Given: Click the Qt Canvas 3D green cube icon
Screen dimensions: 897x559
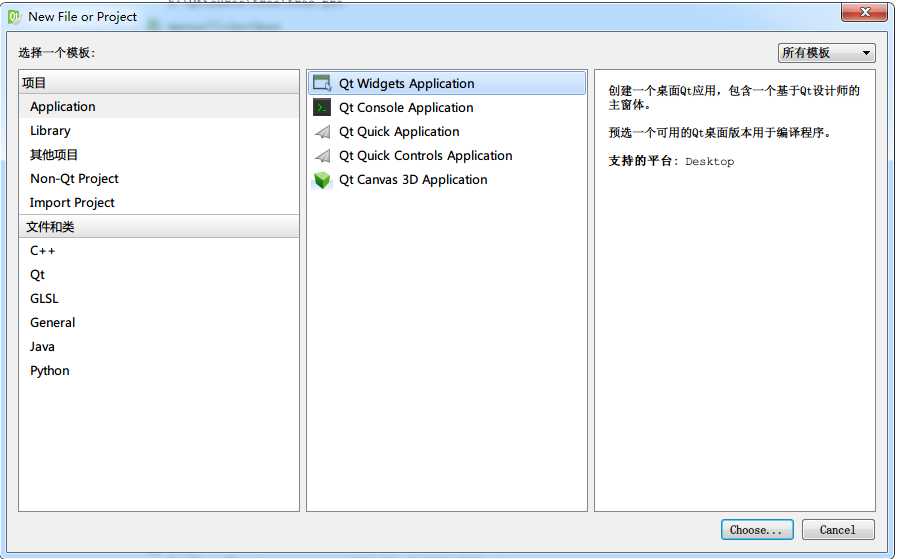Looking at the screenshot, I should pos(322,180).
